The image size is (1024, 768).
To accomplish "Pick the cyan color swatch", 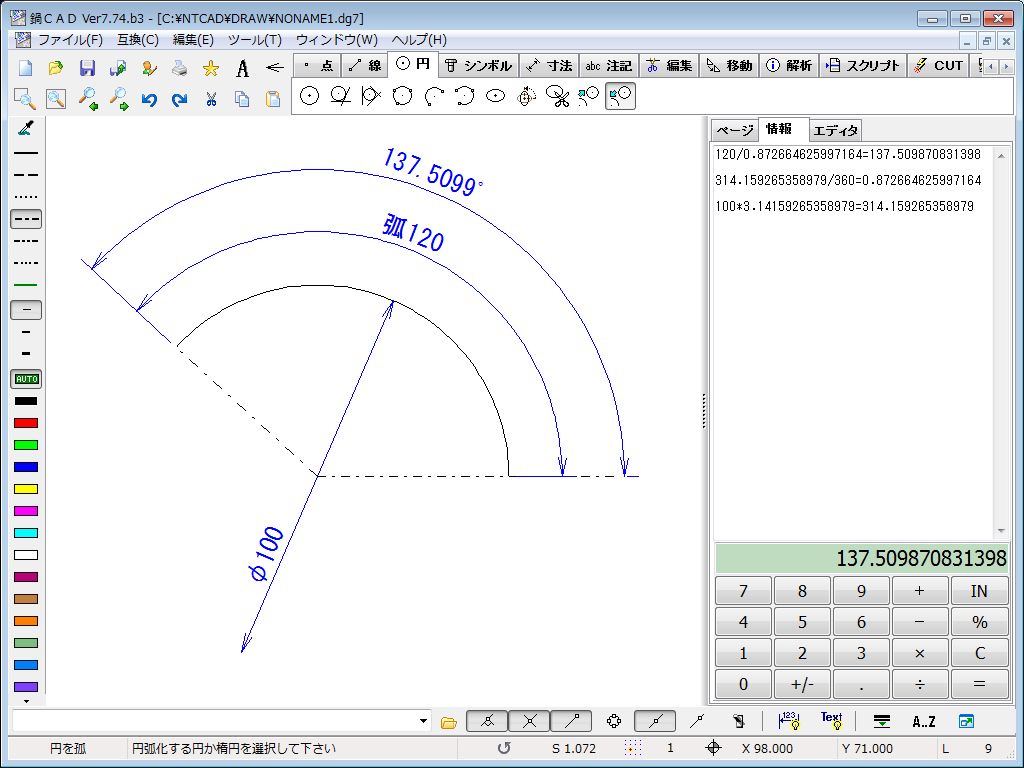I will coord(26,533).
